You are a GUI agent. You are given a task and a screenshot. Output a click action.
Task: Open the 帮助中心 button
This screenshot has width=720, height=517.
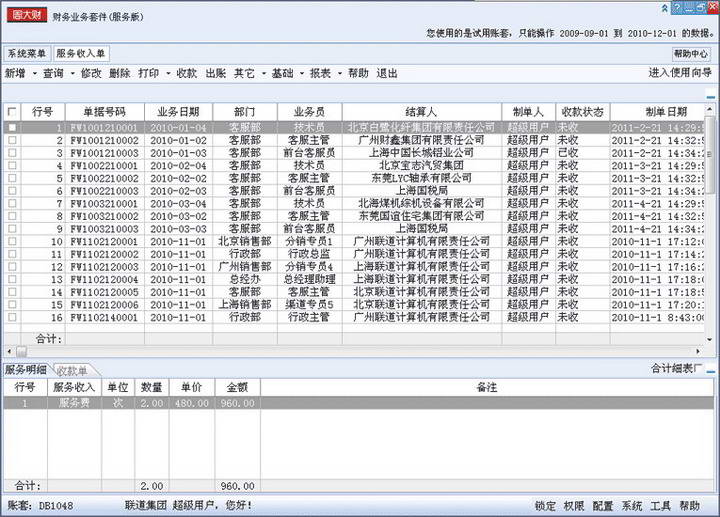(x=691, y=54)
